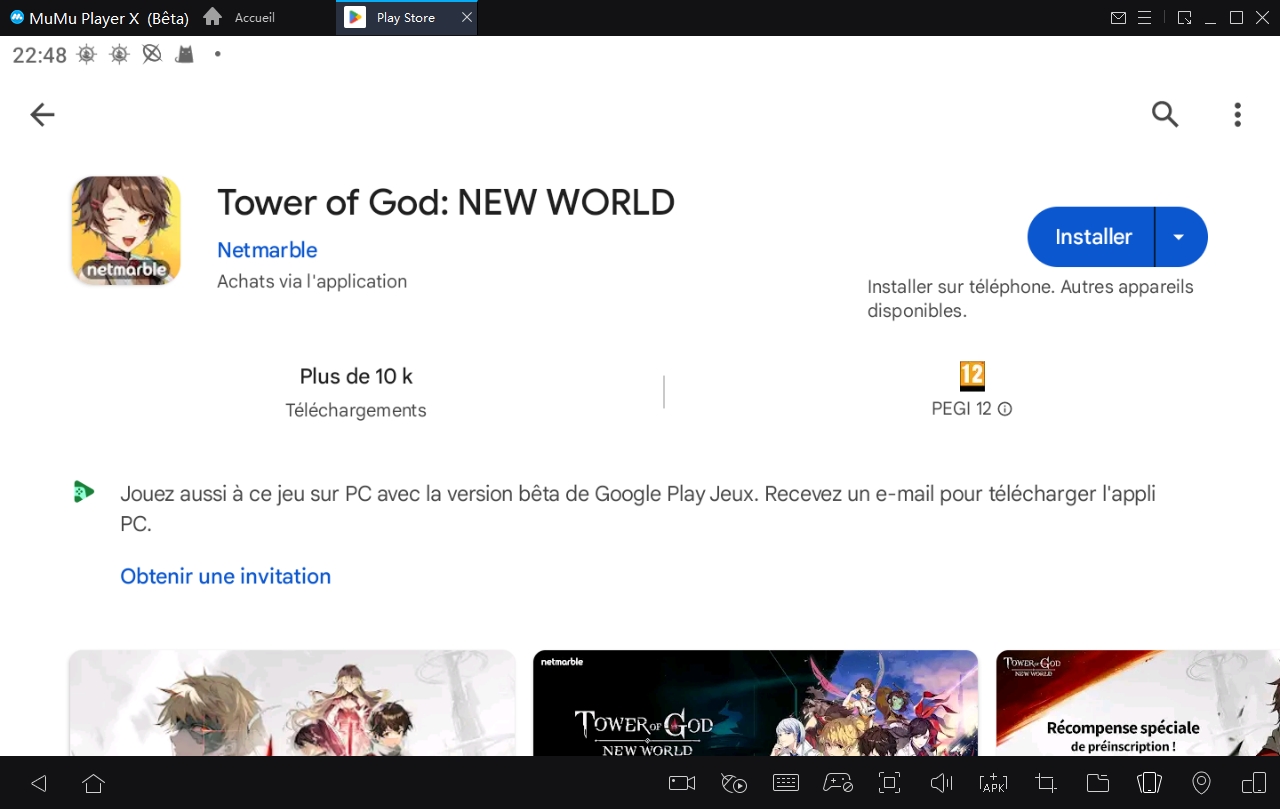Open the virtual keyboard settings
The height and width of the screenshot is (809, 1280).
point(785,783)
